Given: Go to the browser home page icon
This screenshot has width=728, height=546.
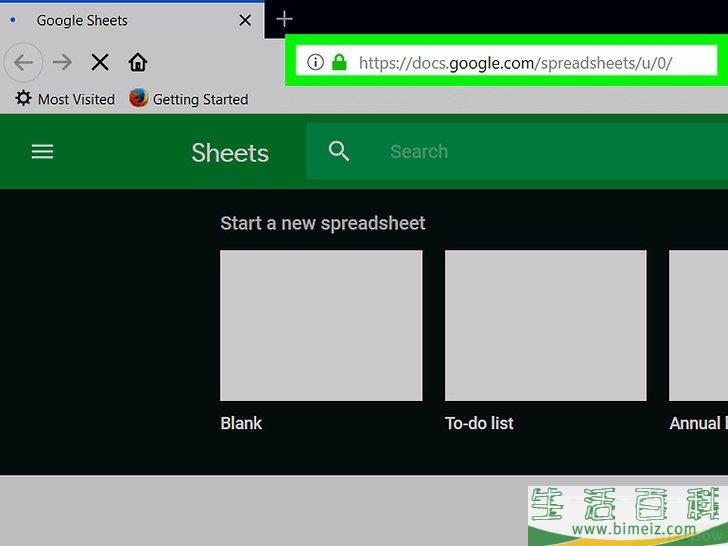Looking at the screenshot, I should tap(138, 62).
